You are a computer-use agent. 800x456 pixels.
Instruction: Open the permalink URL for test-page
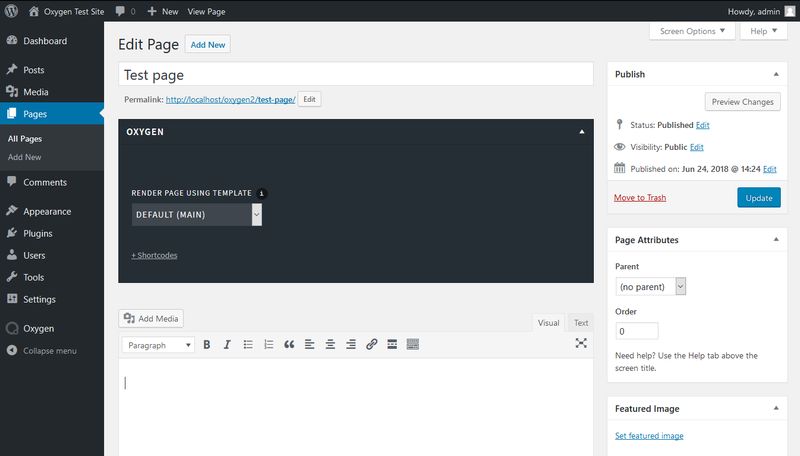[231, 99]
